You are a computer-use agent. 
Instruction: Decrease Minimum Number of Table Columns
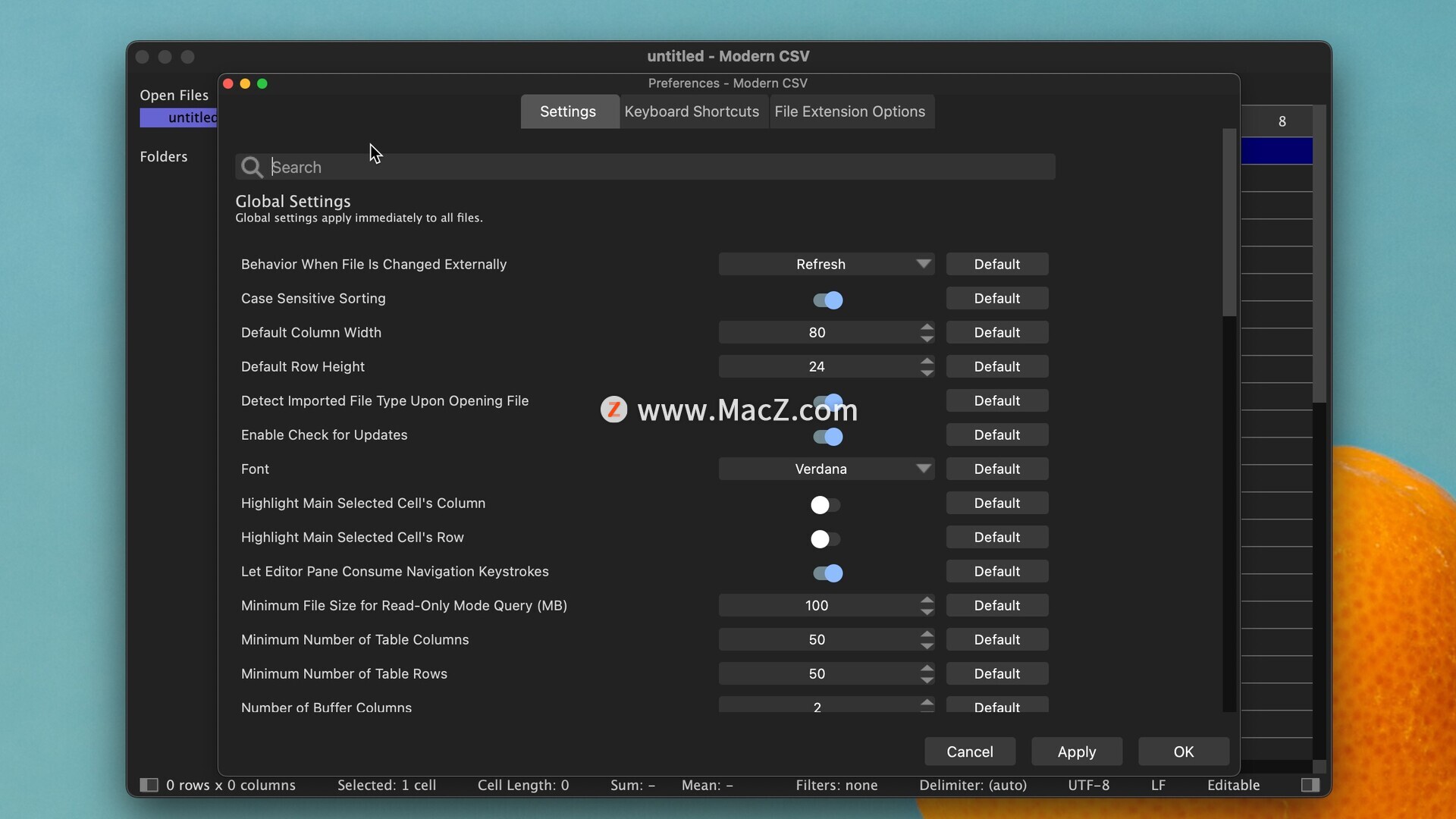(927, 645)
